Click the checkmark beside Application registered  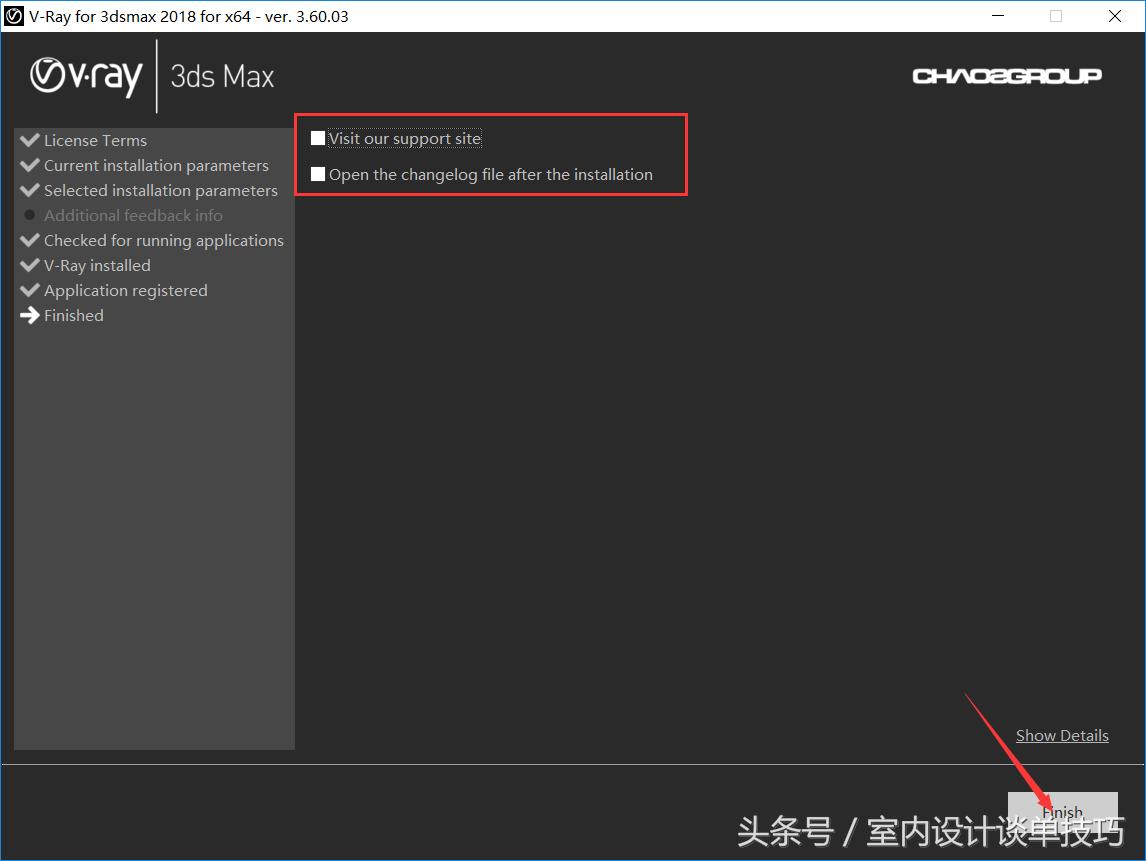30,289
